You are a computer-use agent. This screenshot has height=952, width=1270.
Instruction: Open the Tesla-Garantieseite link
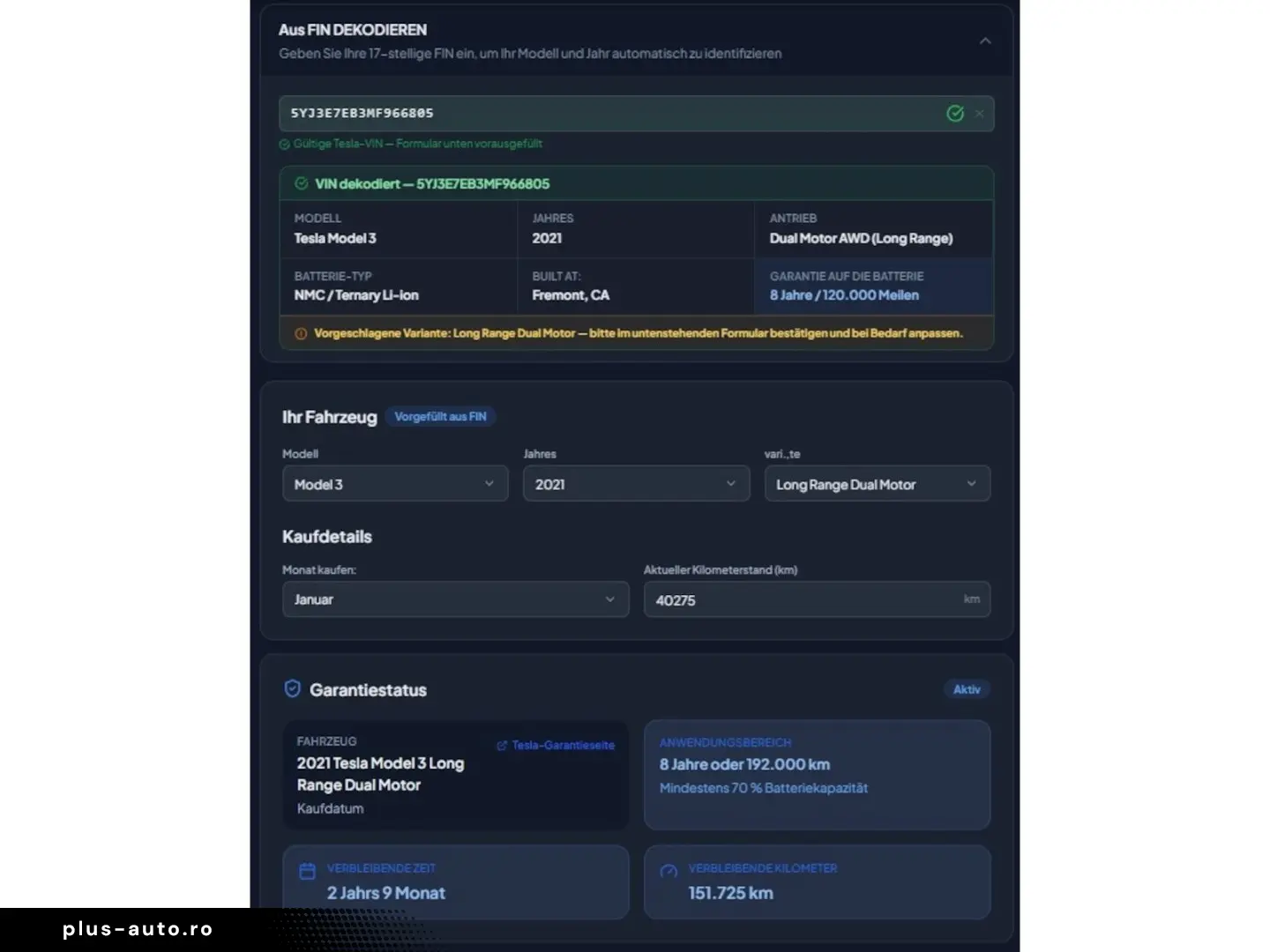[x=563, y=746]
